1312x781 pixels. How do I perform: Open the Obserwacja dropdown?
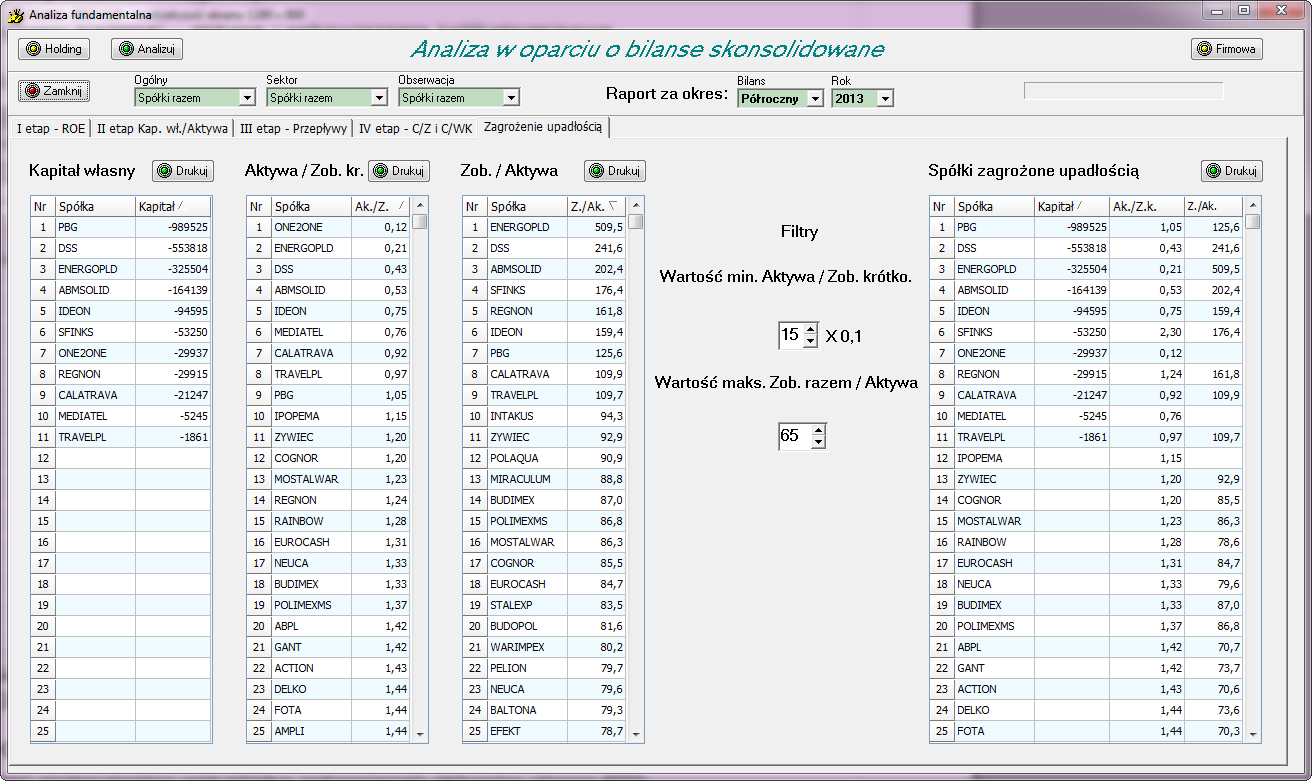click(511, 98)
